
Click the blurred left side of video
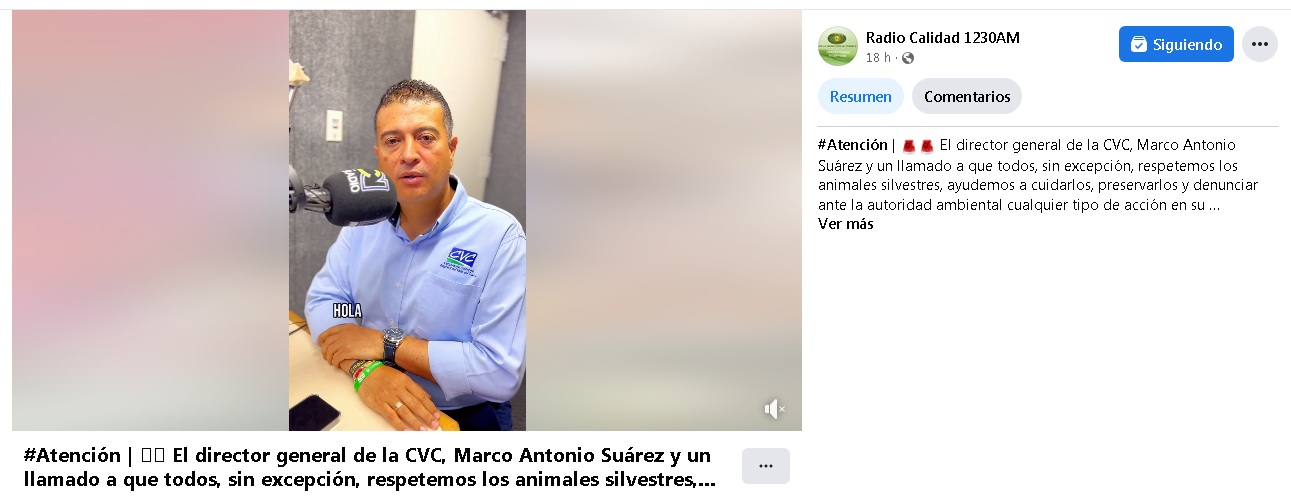point(150,220)
